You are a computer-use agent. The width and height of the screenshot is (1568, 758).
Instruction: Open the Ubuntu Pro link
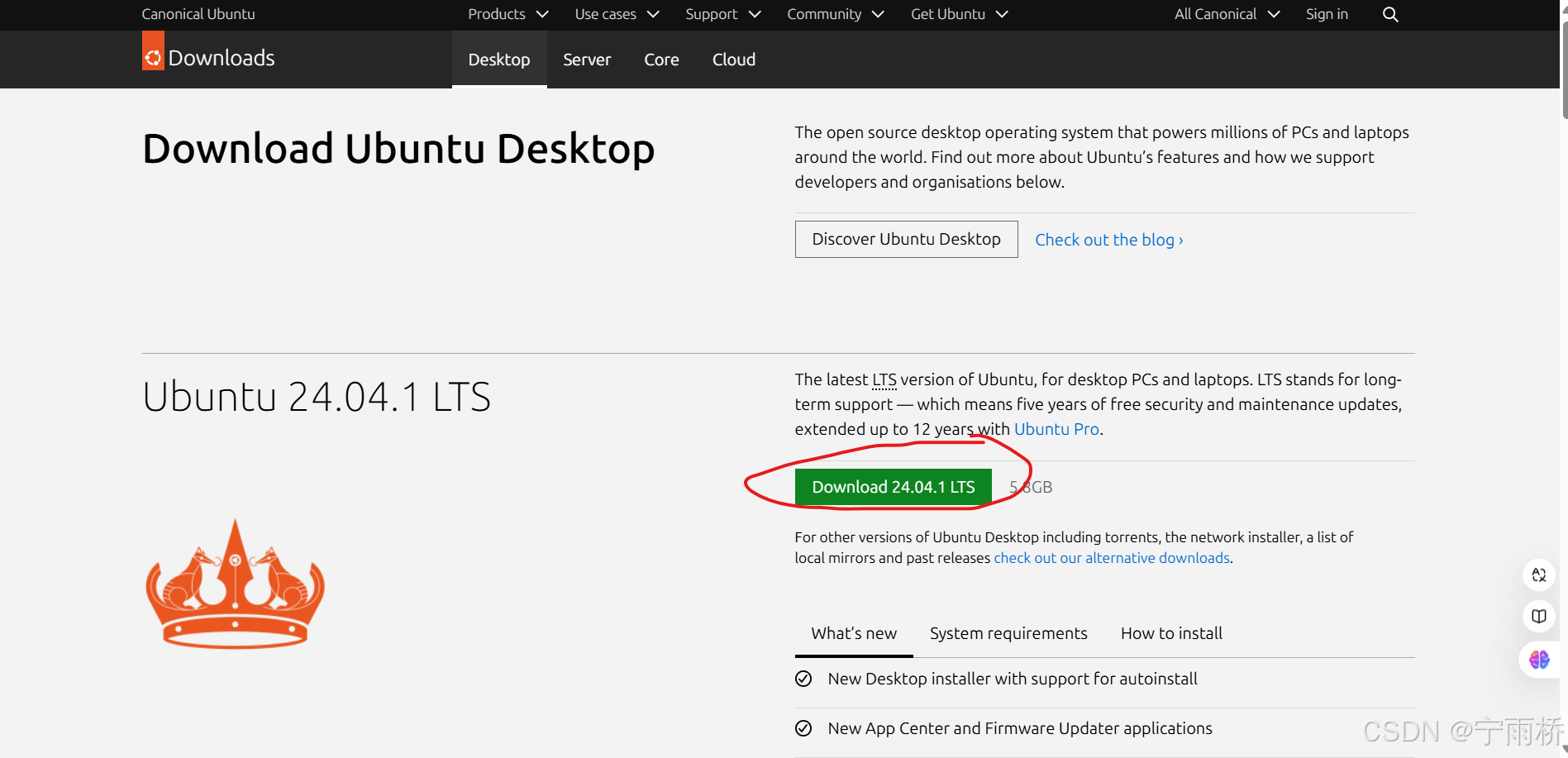click(x=1056, y=429)
